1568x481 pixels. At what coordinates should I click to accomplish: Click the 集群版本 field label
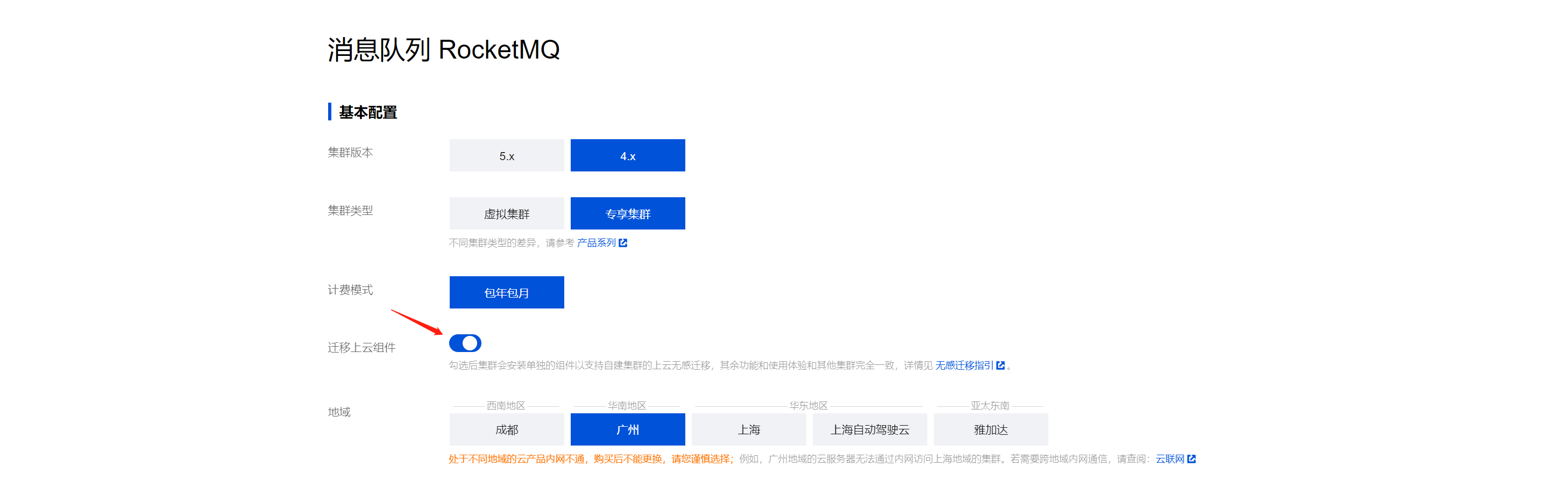[350, 152]
